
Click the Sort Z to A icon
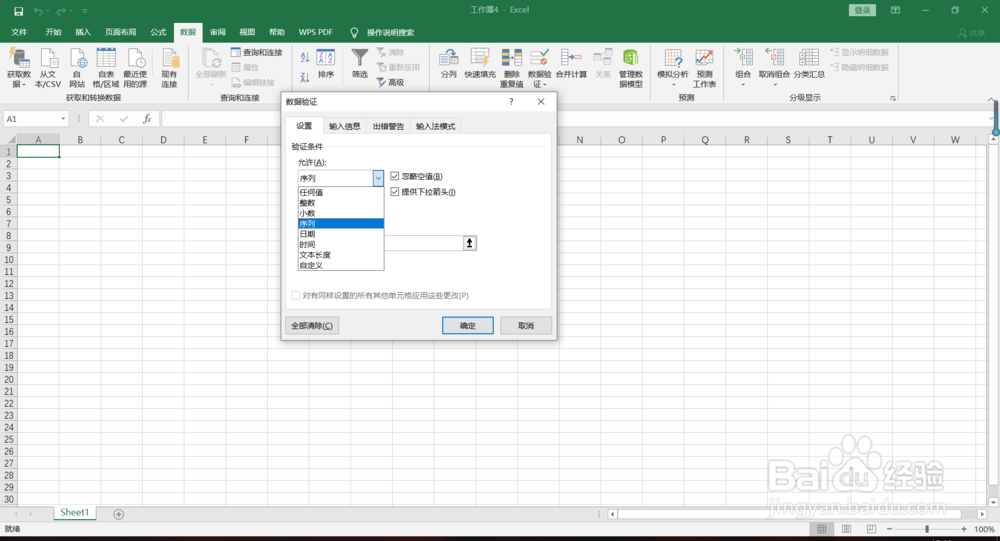click(x=305, y=77)
